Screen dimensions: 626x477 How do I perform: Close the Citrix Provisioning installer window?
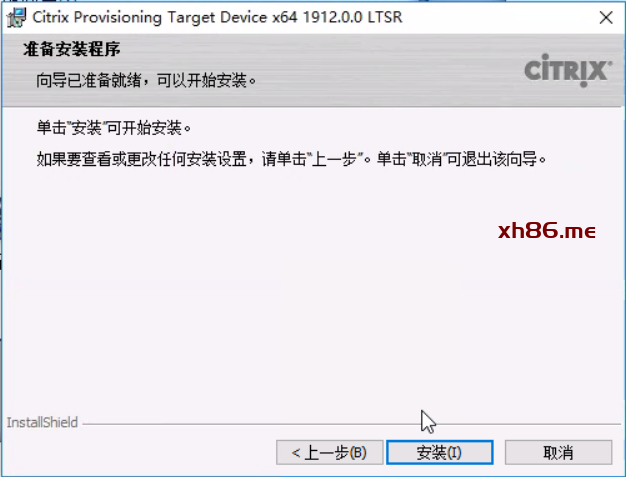pyautogui.click(x=606, y=18)
